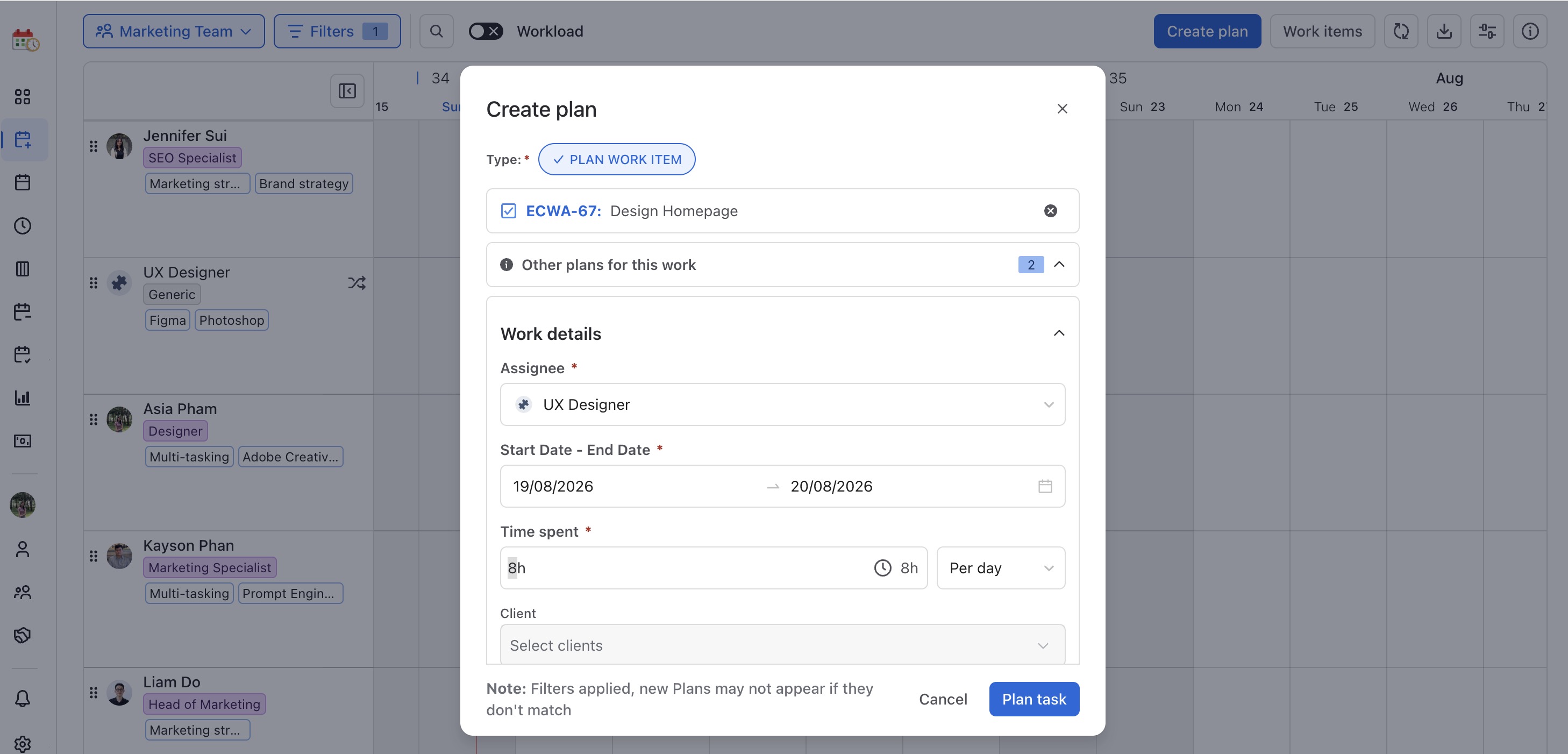Open the columns board sidebar icon
This screenshot has height=754, width=1568.
pyautogui.click(x=23, y=268)
